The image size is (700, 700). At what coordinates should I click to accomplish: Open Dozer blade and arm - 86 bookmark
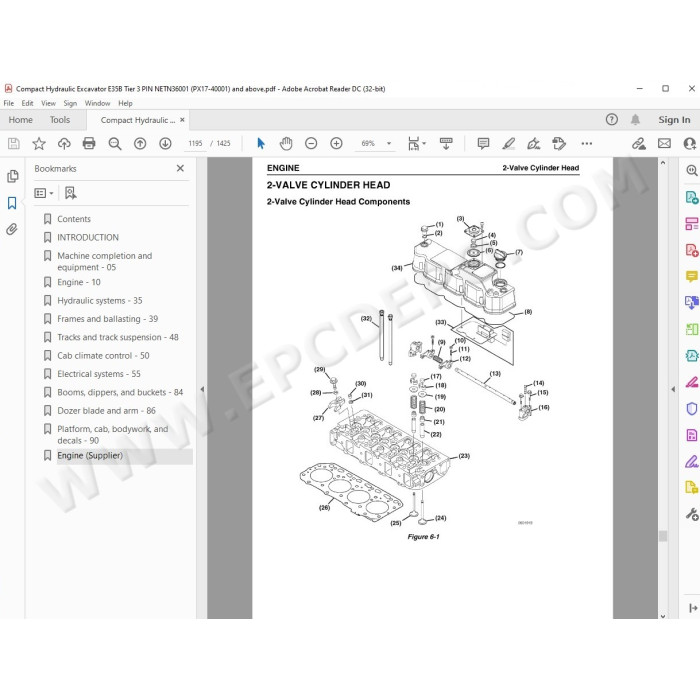pos(106,410)
